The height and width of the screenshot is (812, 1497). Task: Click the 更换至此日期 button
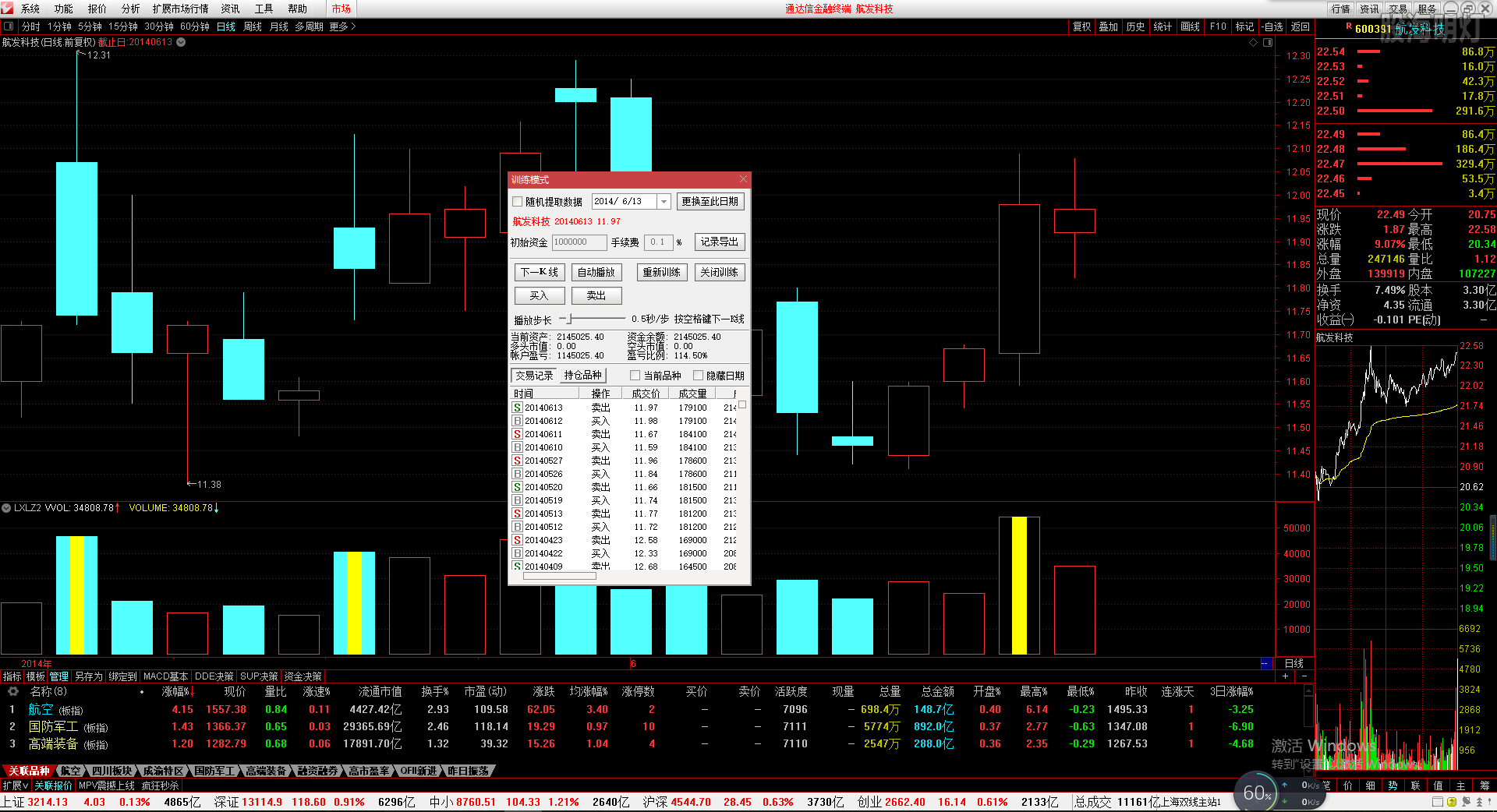[710, 202]
